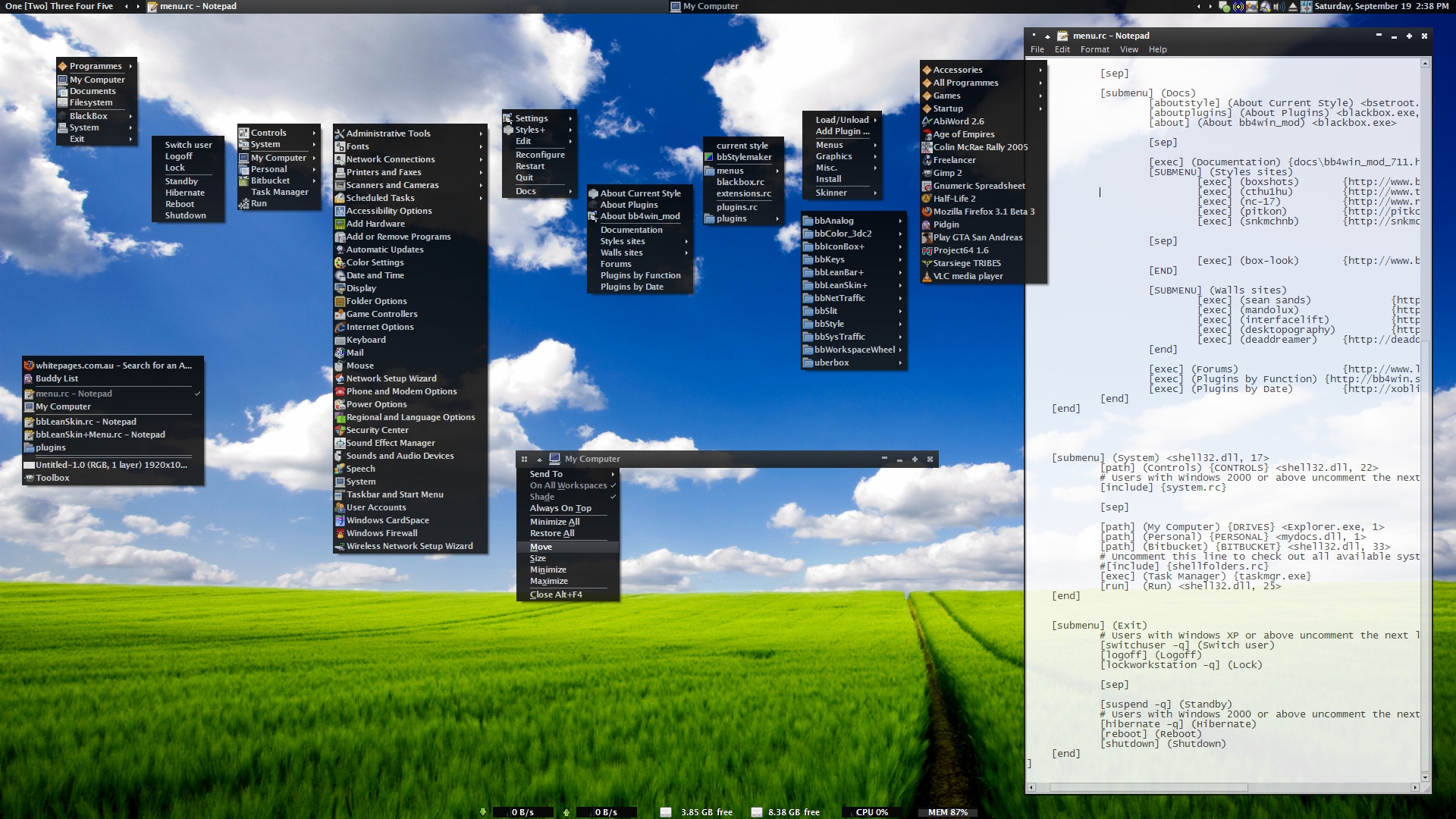Screen dimensions: 1456x819
Task: Open Mozilla Firefox 3.1 Beta 3
Action: click(984, 212)
